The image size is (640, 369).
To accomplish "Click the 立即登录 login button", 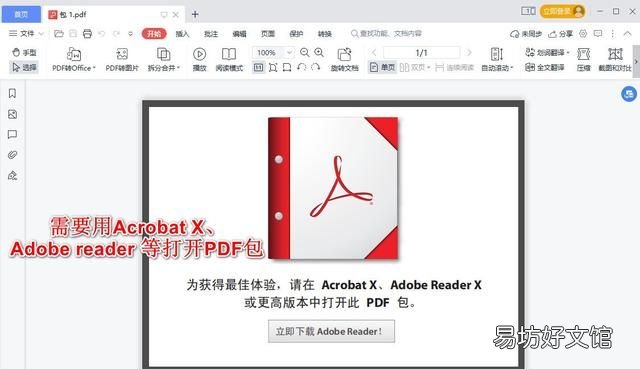I will click(x=562, y=11).
